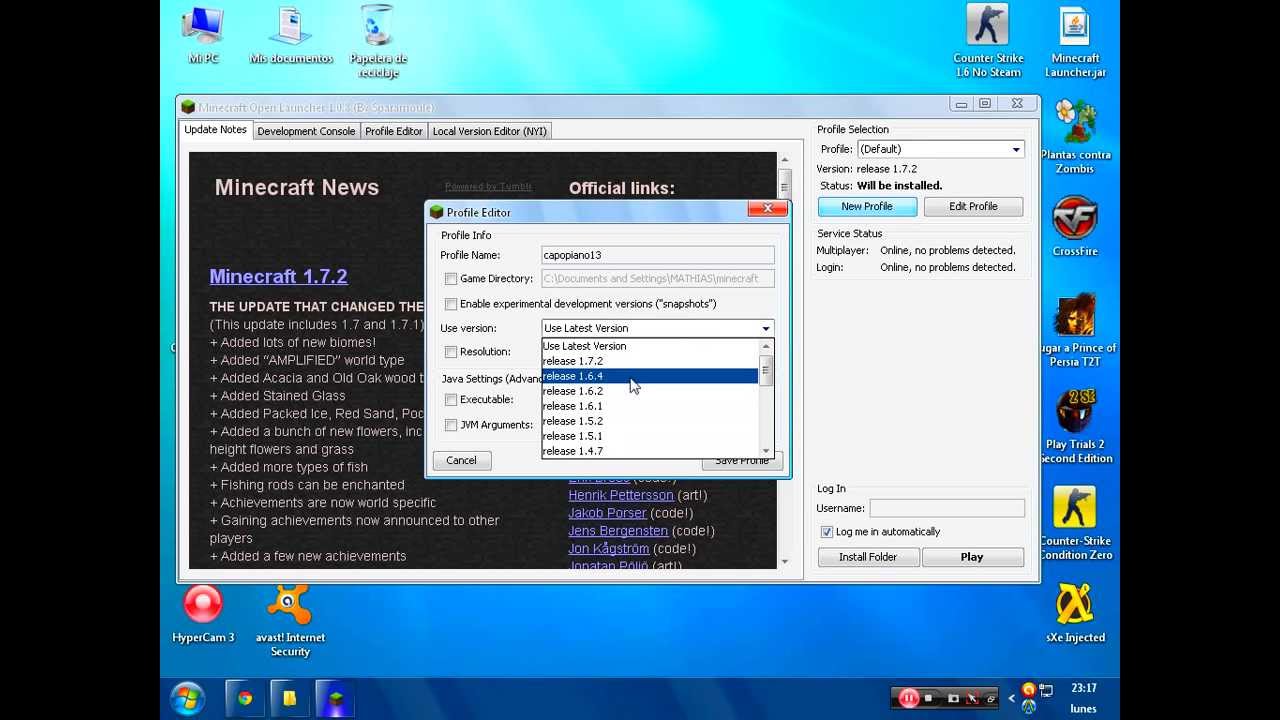Pause recording with the HyperCam red button
The height and width of the screenshot is (720, 1280).
point(908,698)
